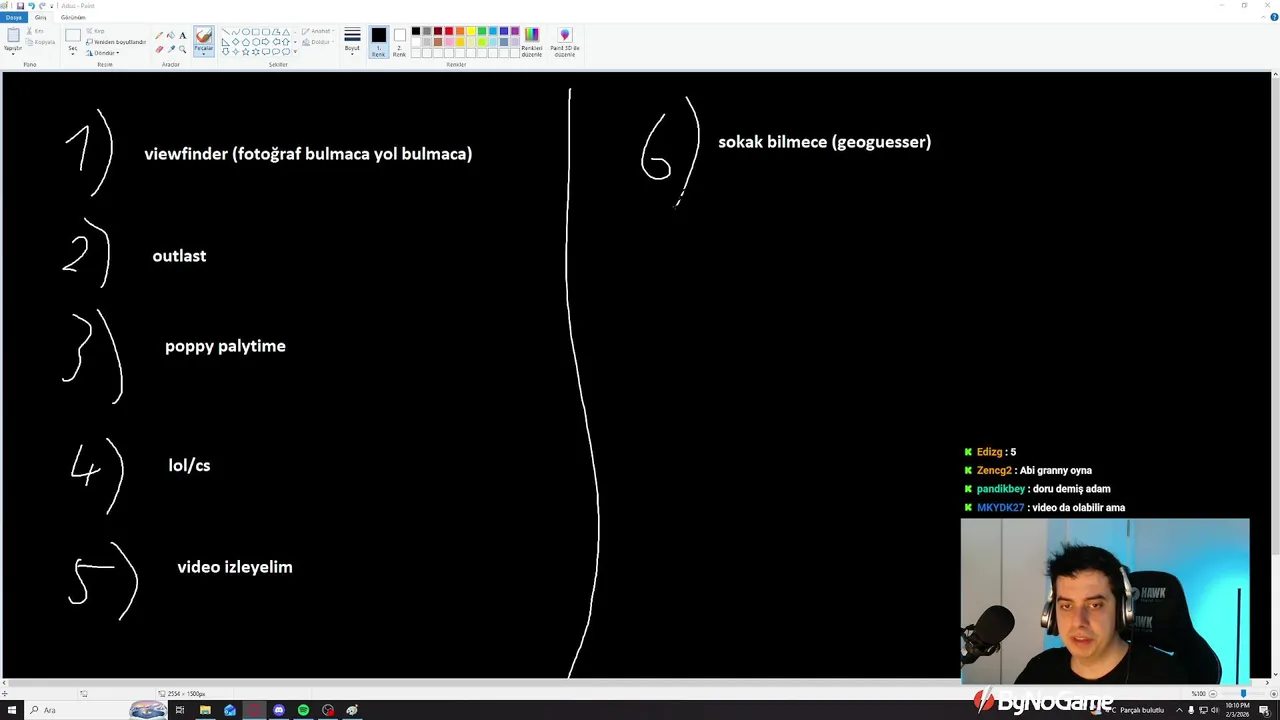Image resolution: width=1280 pixels, height=720 pixels.
Task: Select the Magnifier tool
Action: click(182, 49)
